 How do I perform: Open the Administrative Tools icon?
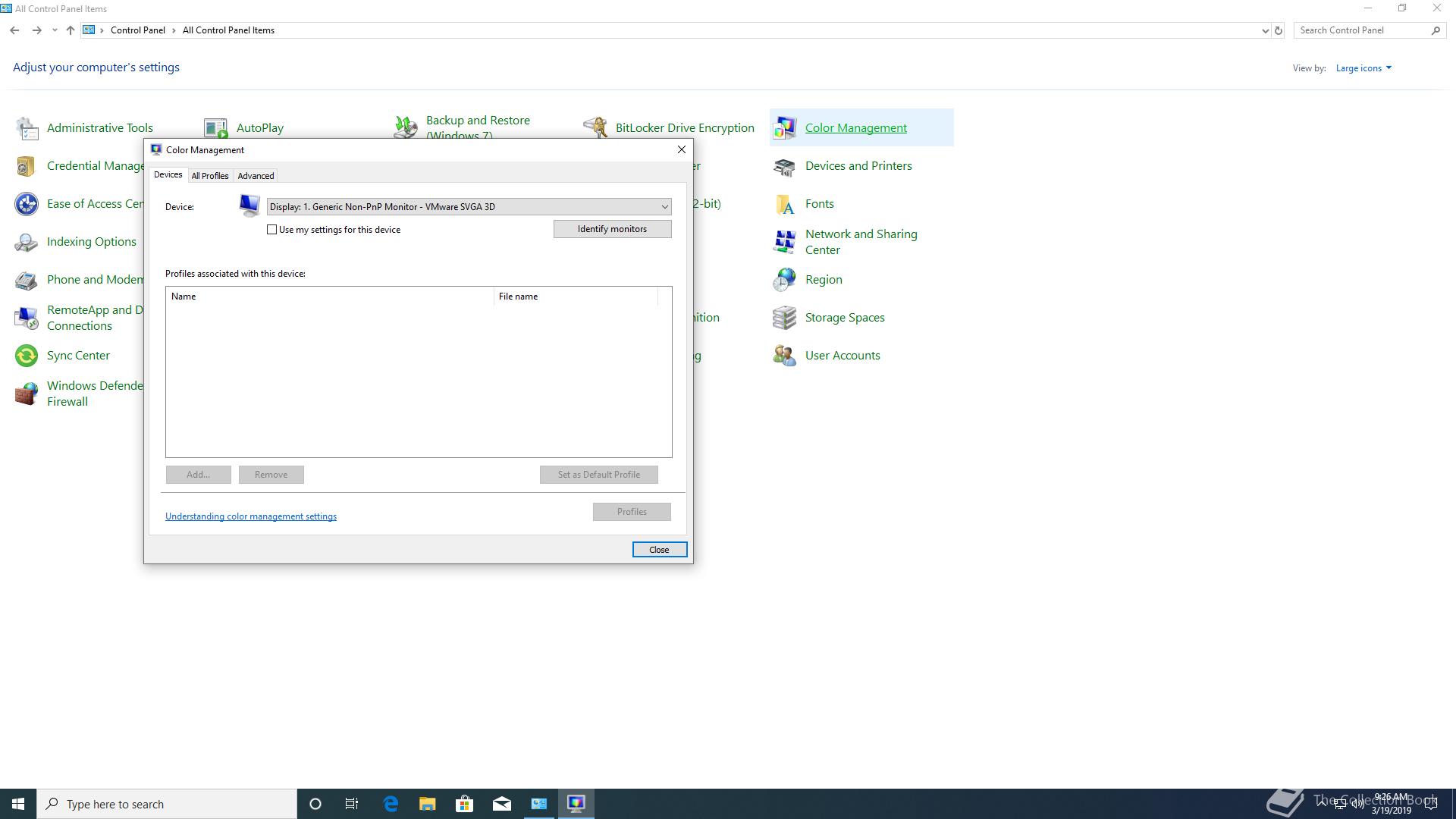tap(27, 128)
